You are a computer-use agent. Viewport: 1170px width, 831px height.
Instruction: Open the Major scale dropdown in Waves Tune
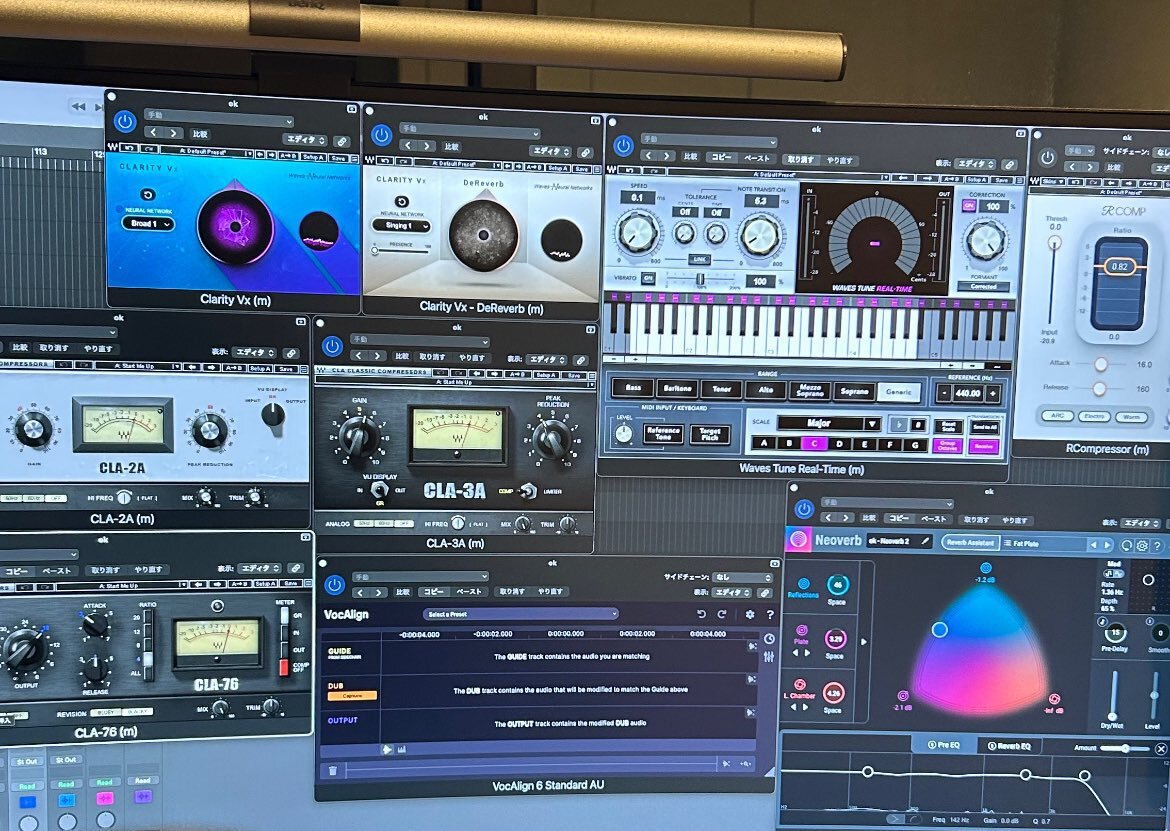tap(828, 423)
